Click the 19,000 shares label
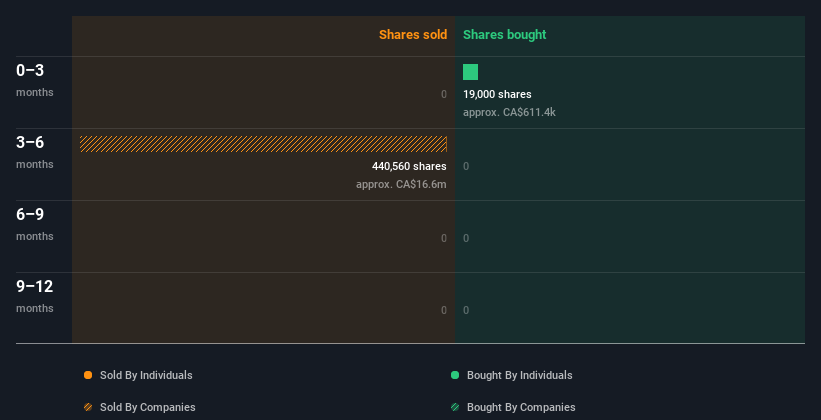 click(x=497, y=94)
